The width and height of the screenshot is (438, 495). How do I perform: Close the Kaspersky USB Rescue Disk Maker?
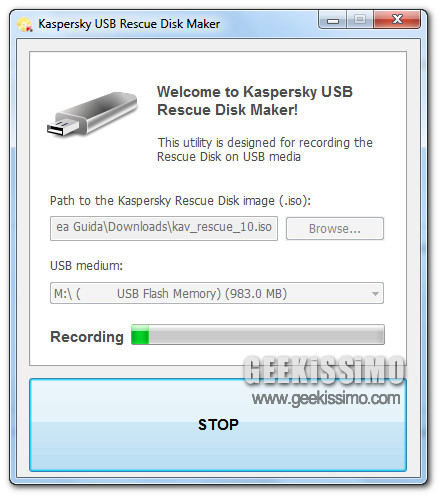tap(397, 20)
